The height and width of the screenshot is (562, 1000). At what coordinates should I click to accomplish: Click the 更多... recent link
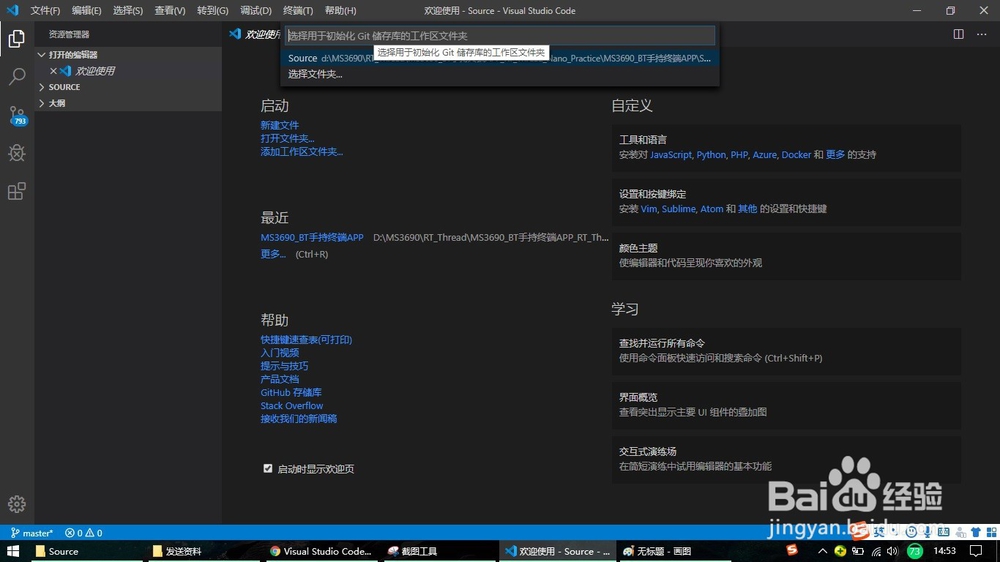click(x=273, y=254)
